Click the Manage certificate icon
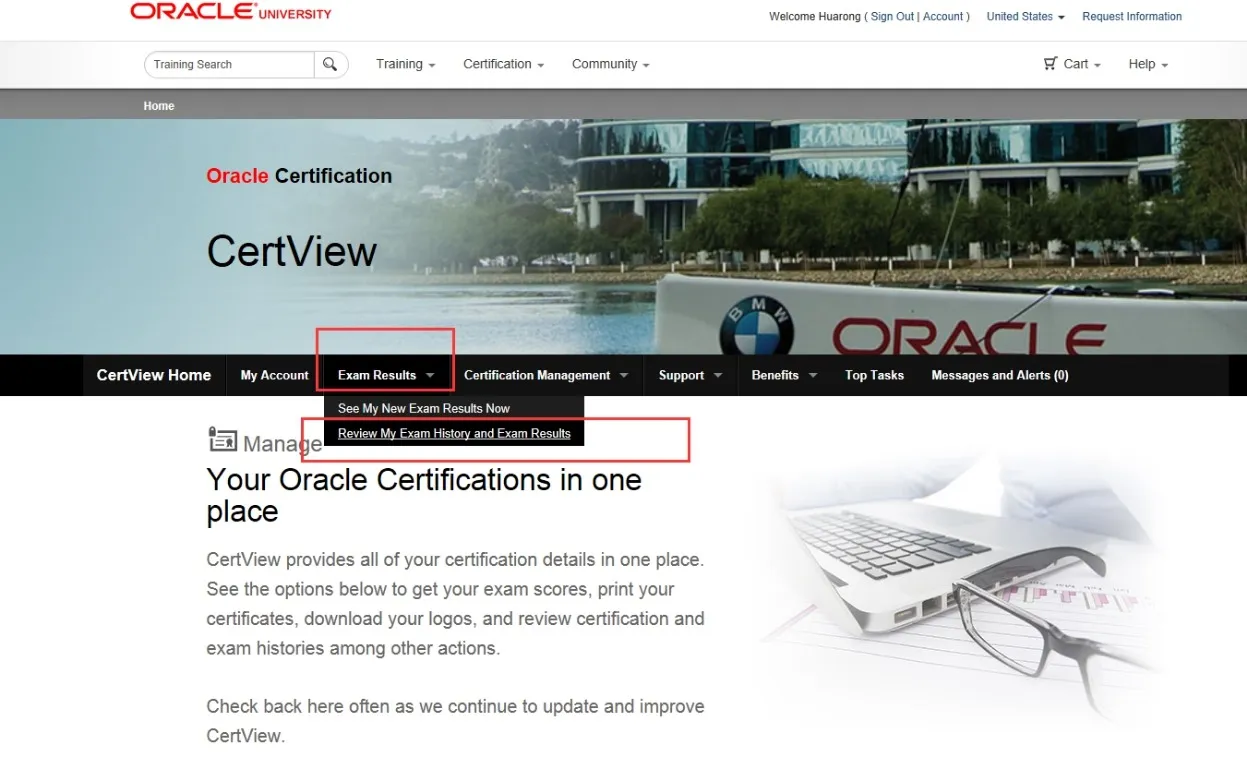The image size is (1247, 757). [222, 440]
